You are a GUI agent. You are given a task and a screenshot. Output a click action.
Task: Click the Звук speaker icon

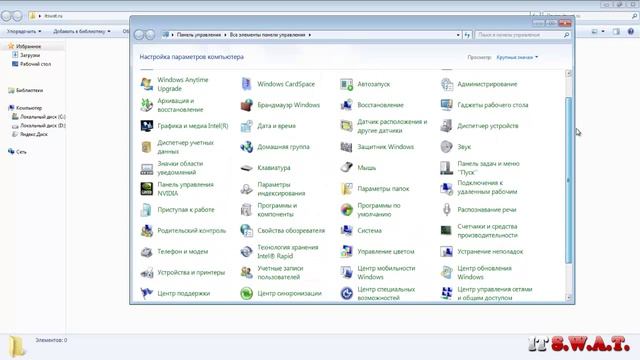pyautogui.click(x=447, y=147)
